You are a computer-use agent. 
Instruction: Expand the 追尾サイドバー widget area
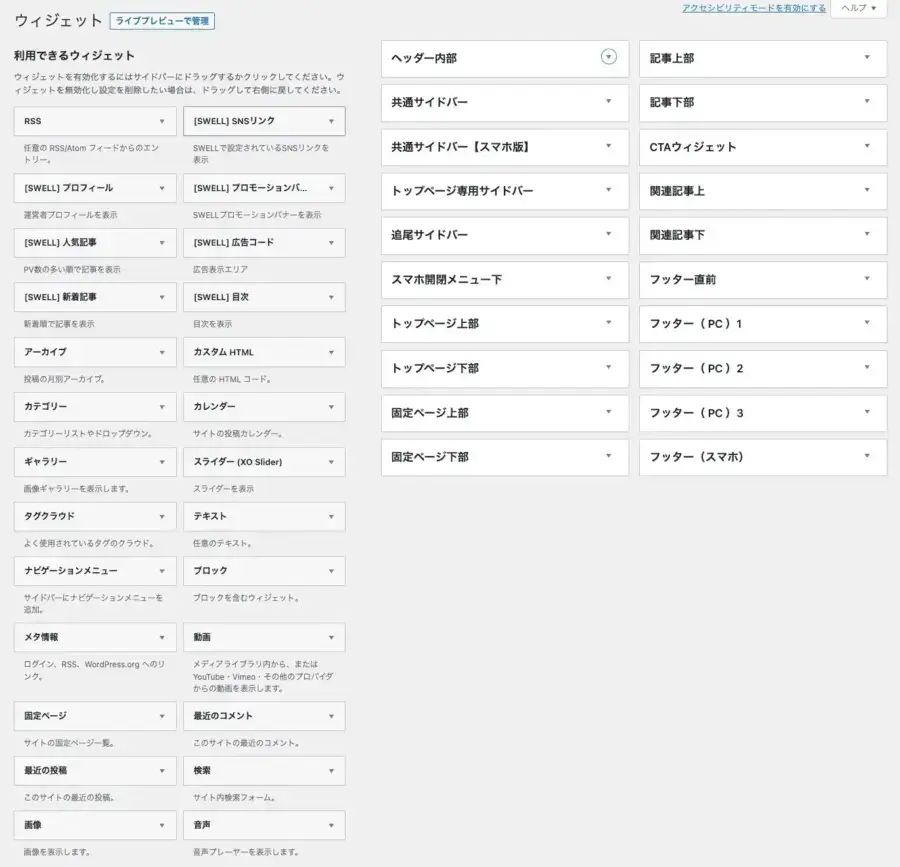point(504,235)
